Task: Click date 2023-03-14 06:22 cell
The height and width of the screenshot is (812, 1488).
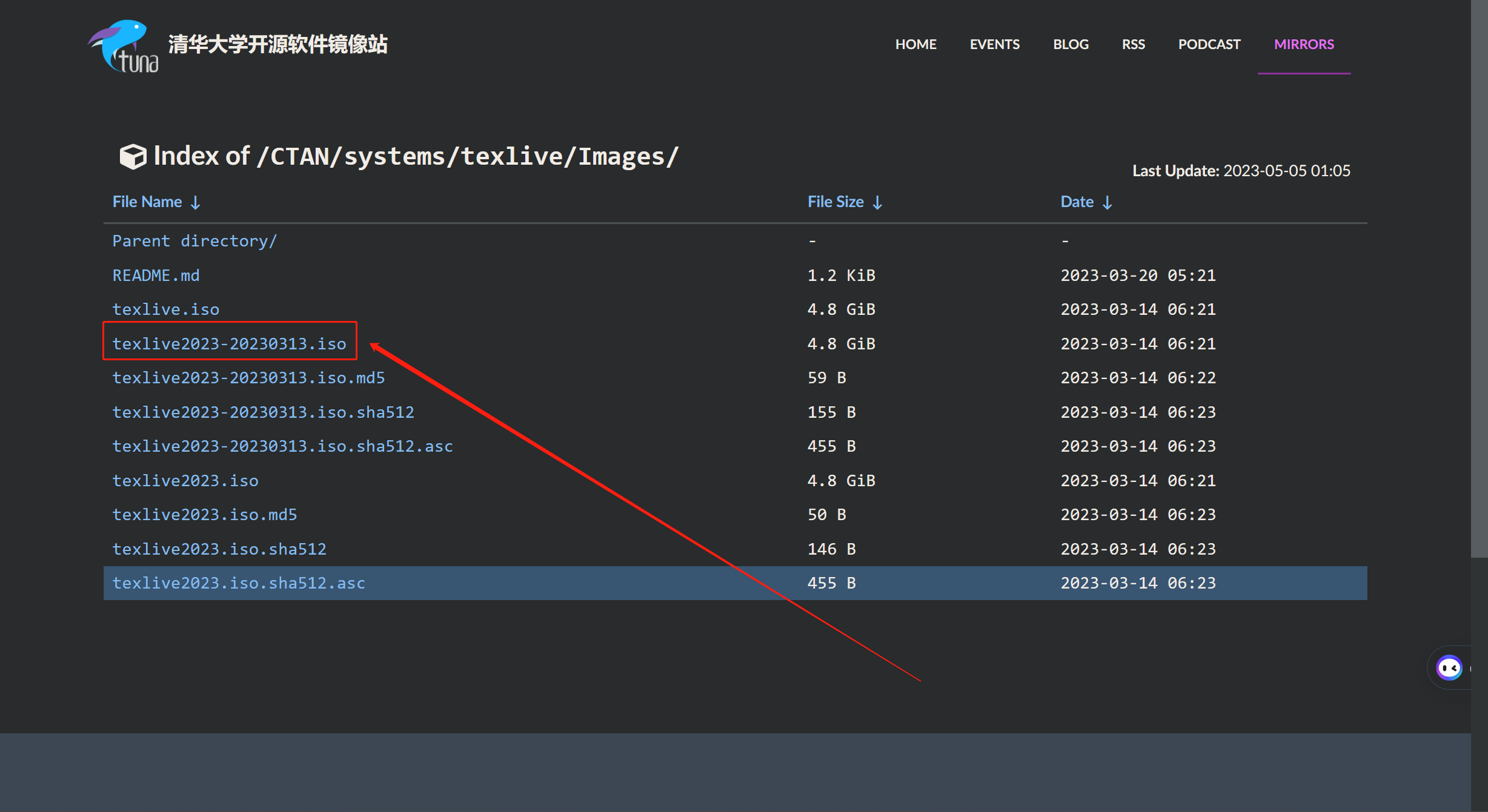Action: 1138,378
